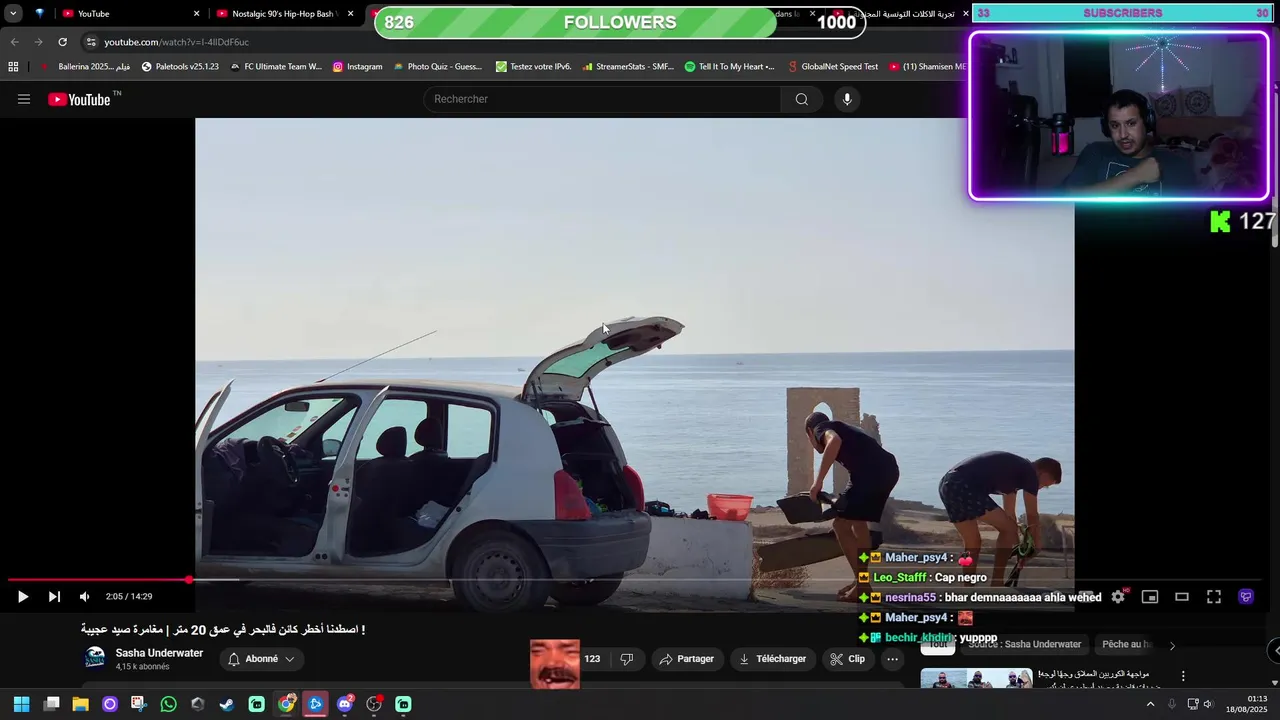Open the miniplayer
This screenshot has height=720, width=1280.
(x=1150, y=597)
